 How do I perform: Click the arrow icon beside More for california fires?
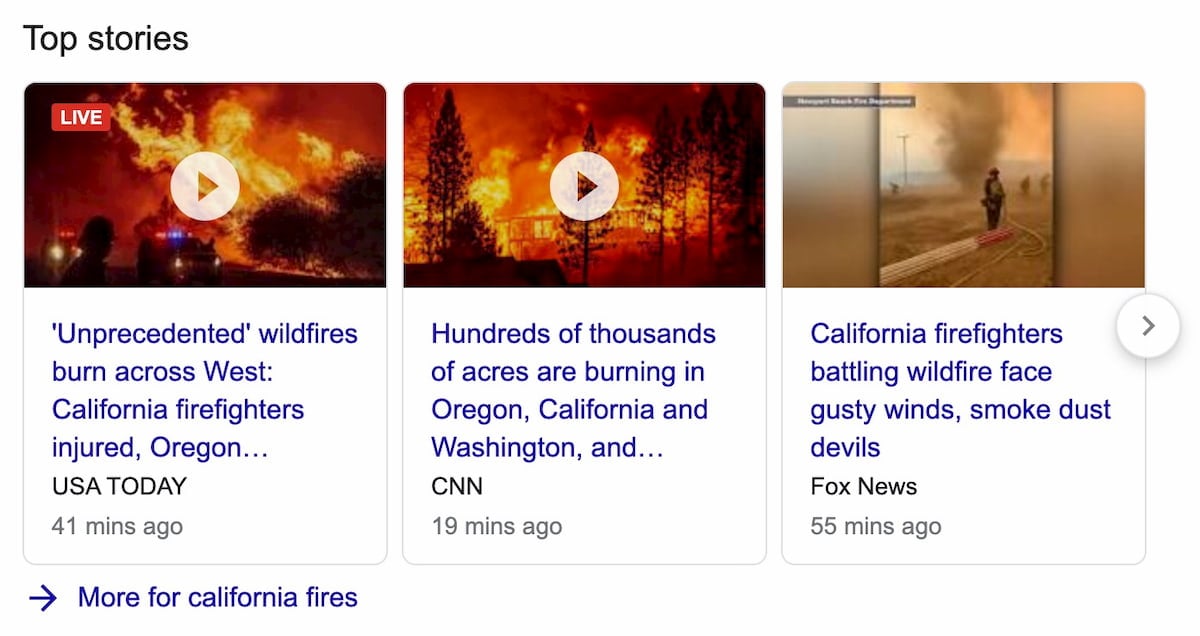[x=43, y=598]
